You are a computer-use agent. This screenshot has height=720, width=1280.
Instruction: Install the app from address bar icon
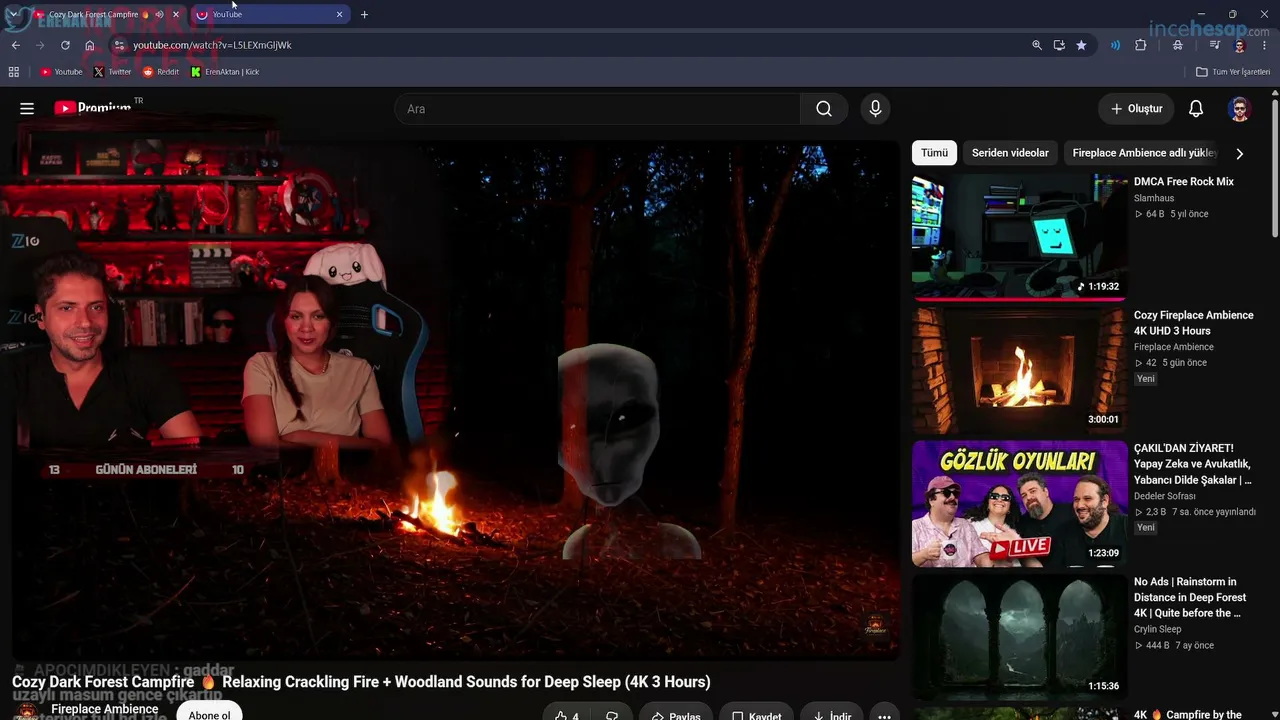[1059, 45]
